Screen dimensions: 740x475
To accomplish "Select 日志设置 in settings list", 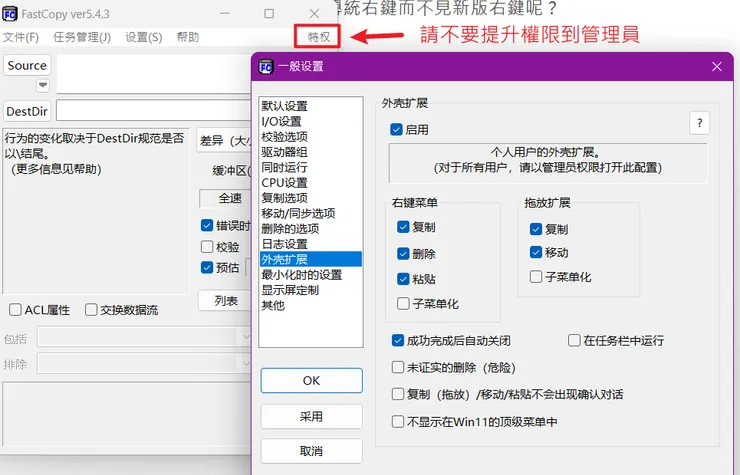I will 311,244.
